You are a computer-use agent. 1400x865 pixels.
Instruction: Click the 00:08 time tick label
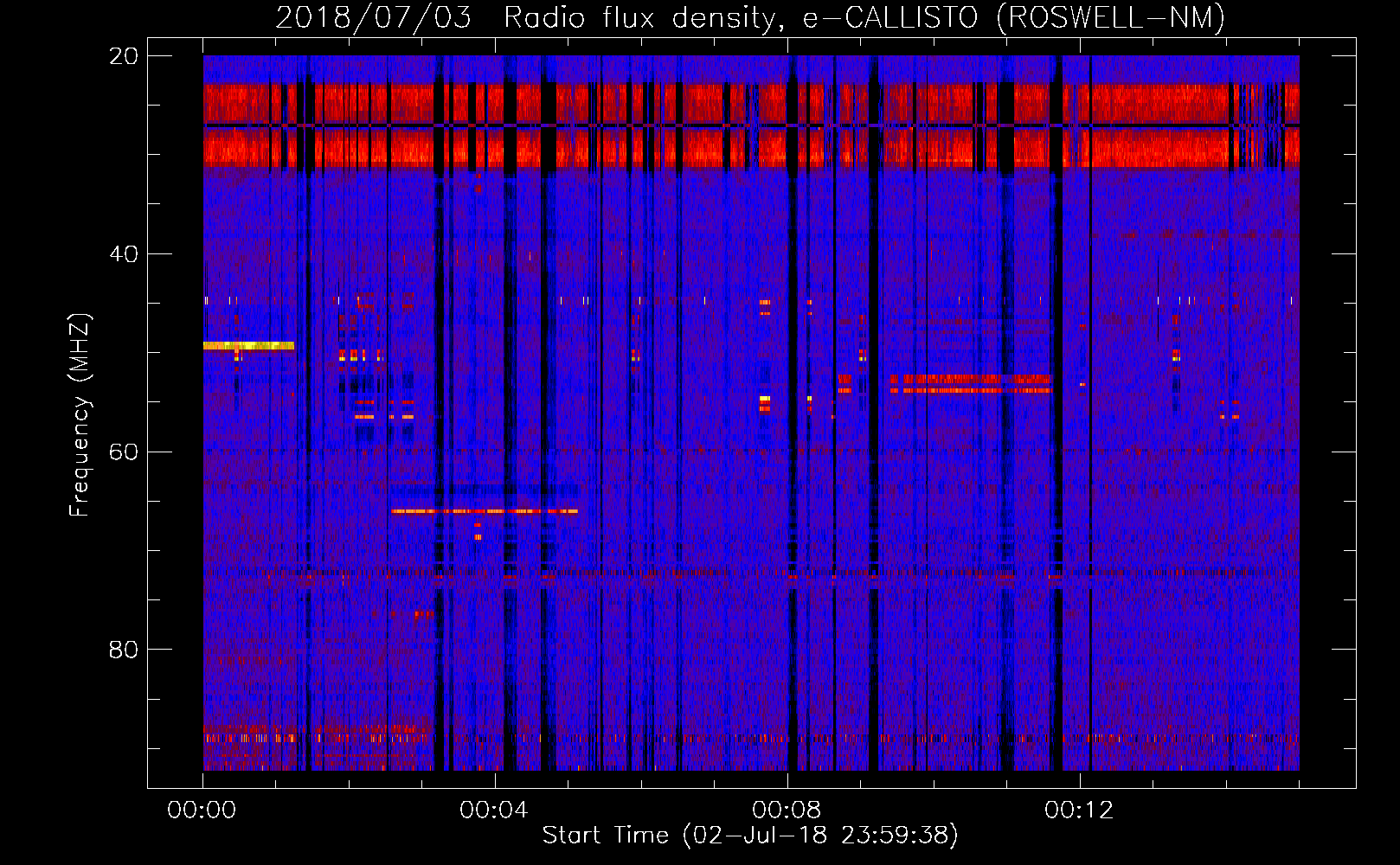(787, 811)
